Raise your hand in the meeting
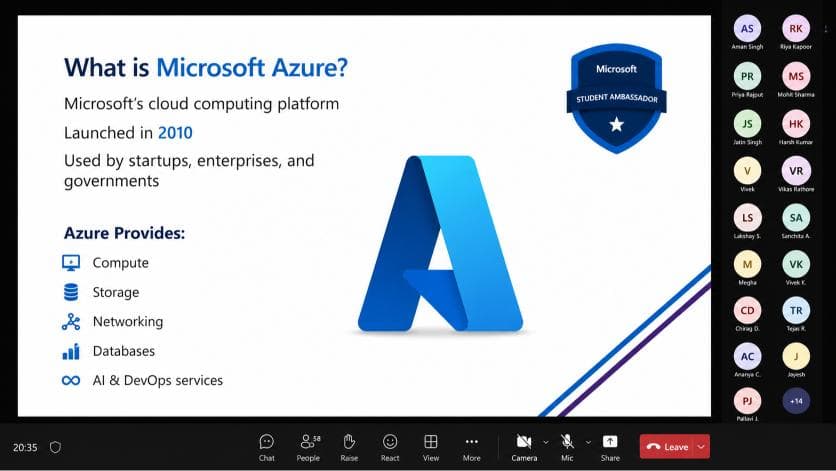 (349, 447)
